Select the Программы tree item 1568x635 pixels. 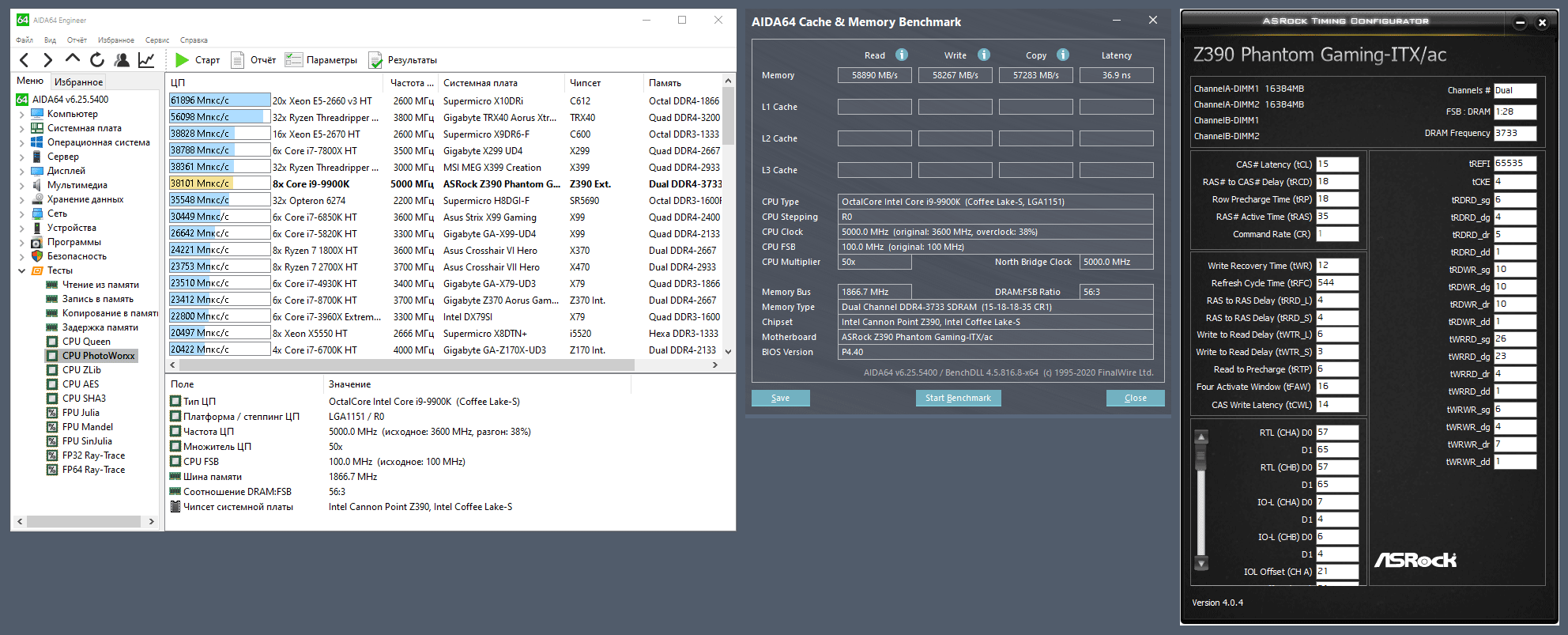74,242
